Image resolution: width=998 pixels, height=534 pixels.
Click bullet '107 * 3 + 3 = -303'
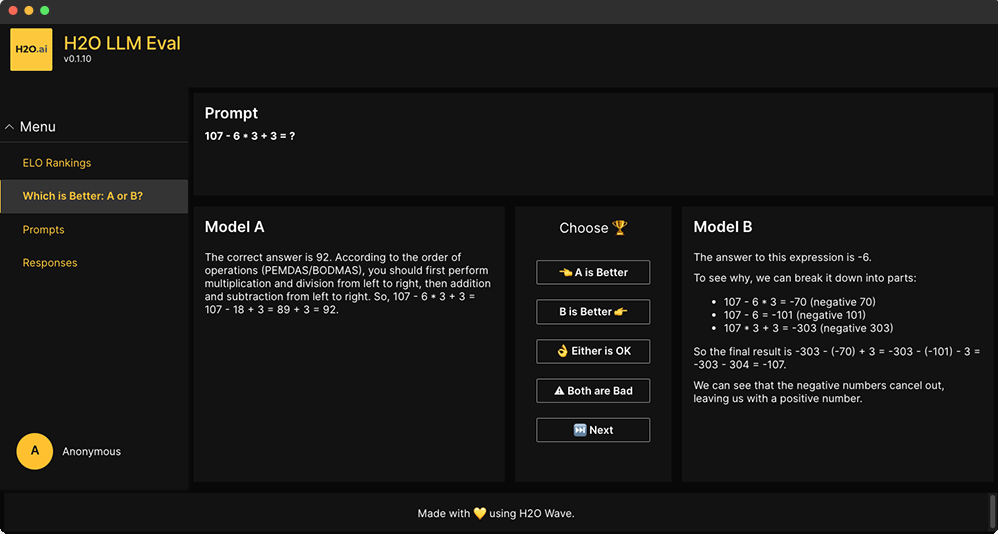click(x=808, y=328)
